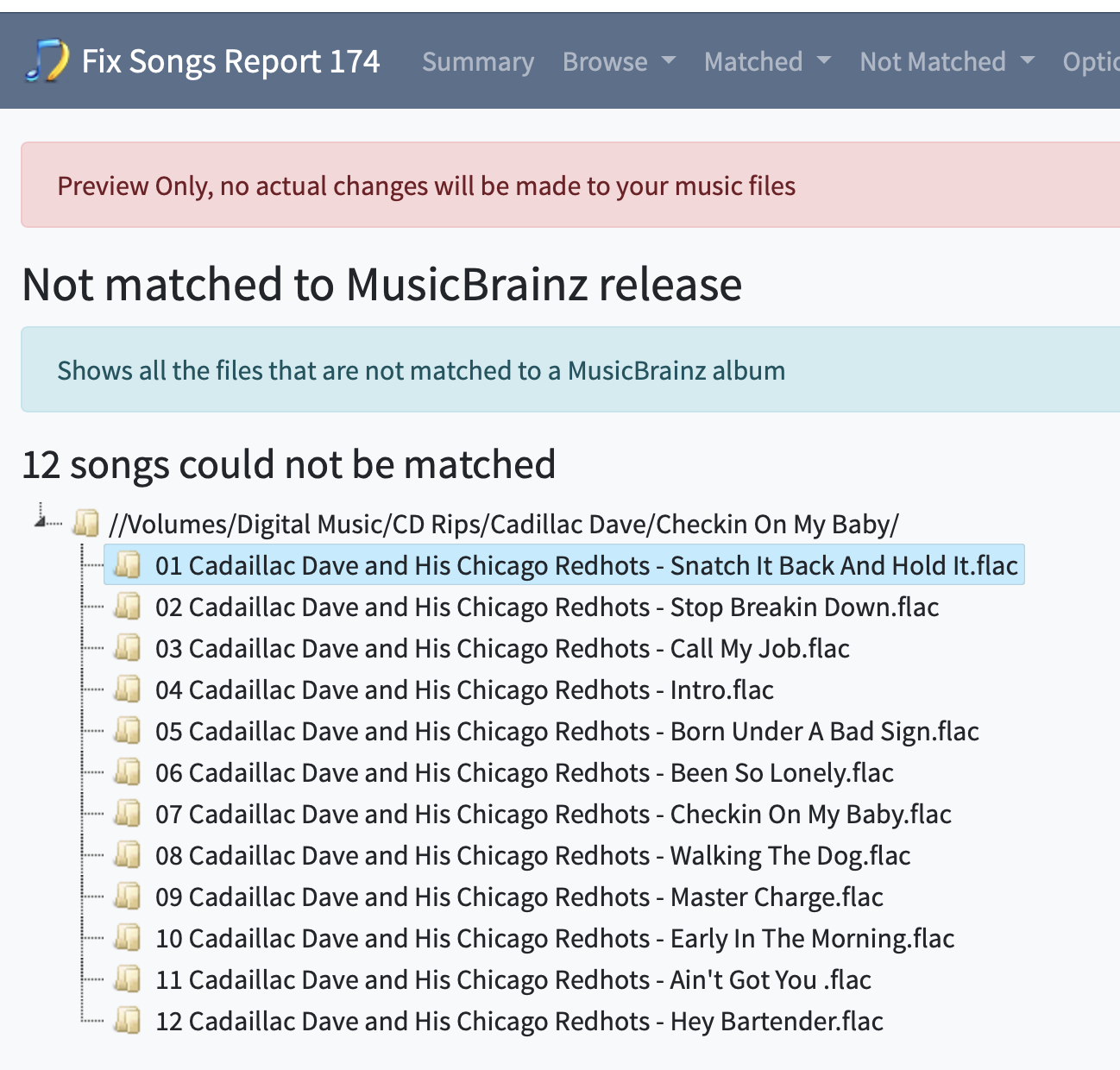Click file icon beside Born Under A Bad Sign
Image resolution: width=1120 pixels, height=1070 pixels.
point(128,731)
